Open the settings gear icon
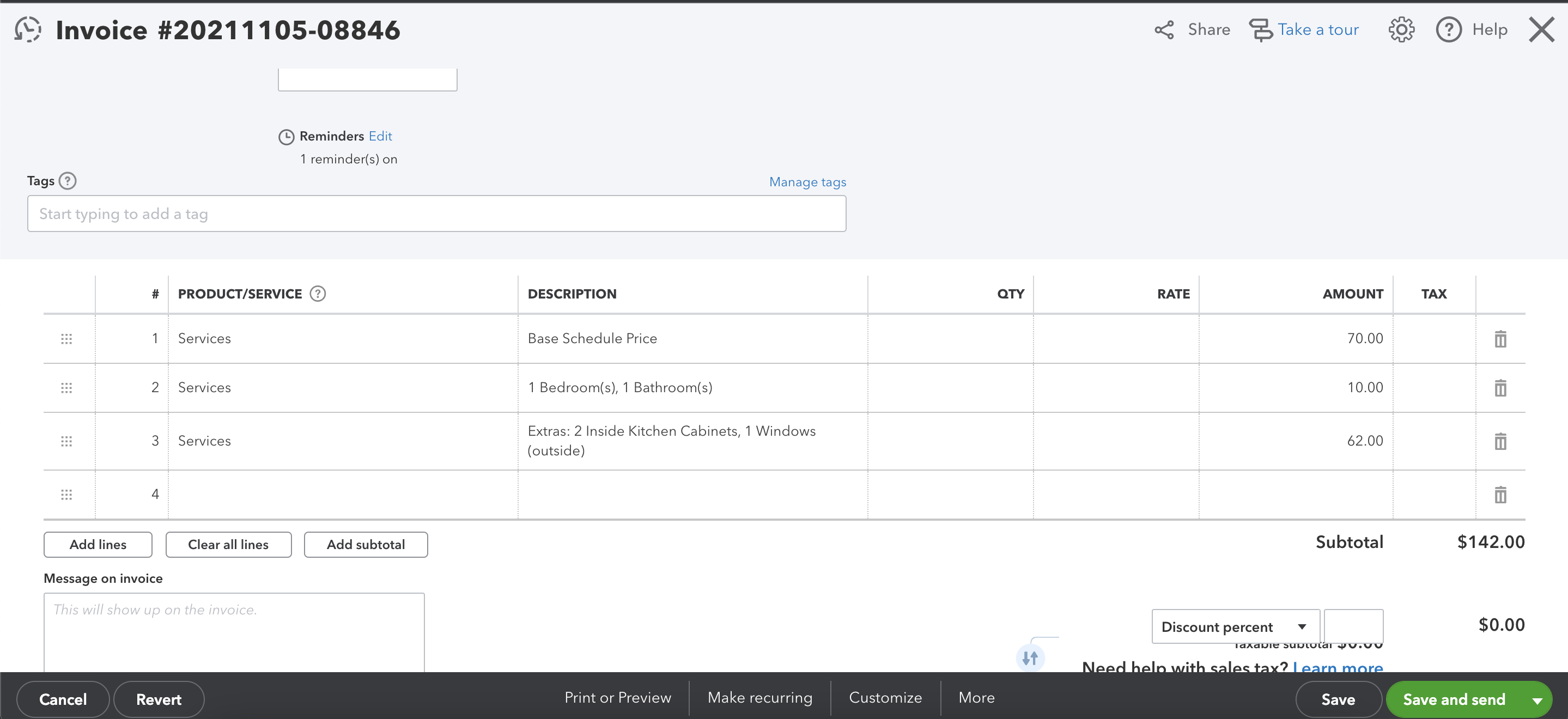 (1401, 29)
